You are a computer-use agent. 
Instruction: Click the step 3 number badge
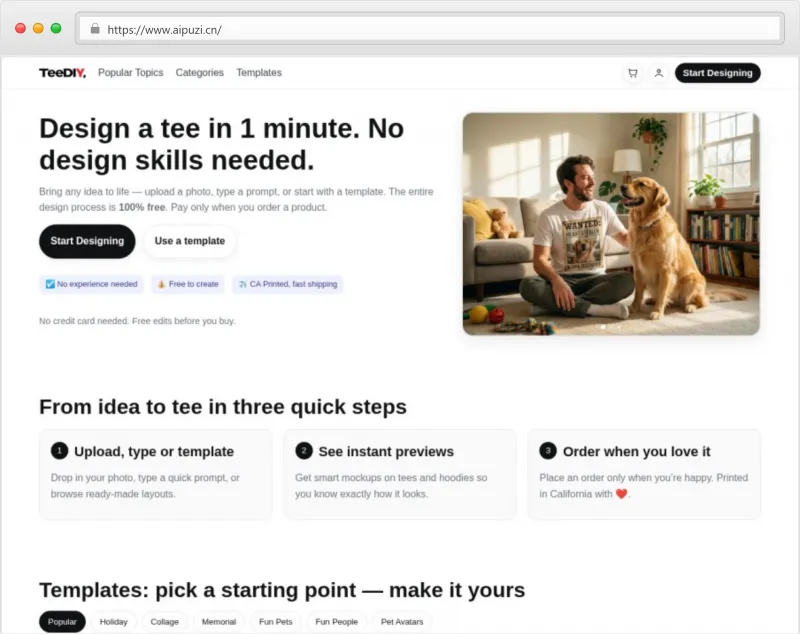[547, 451]
